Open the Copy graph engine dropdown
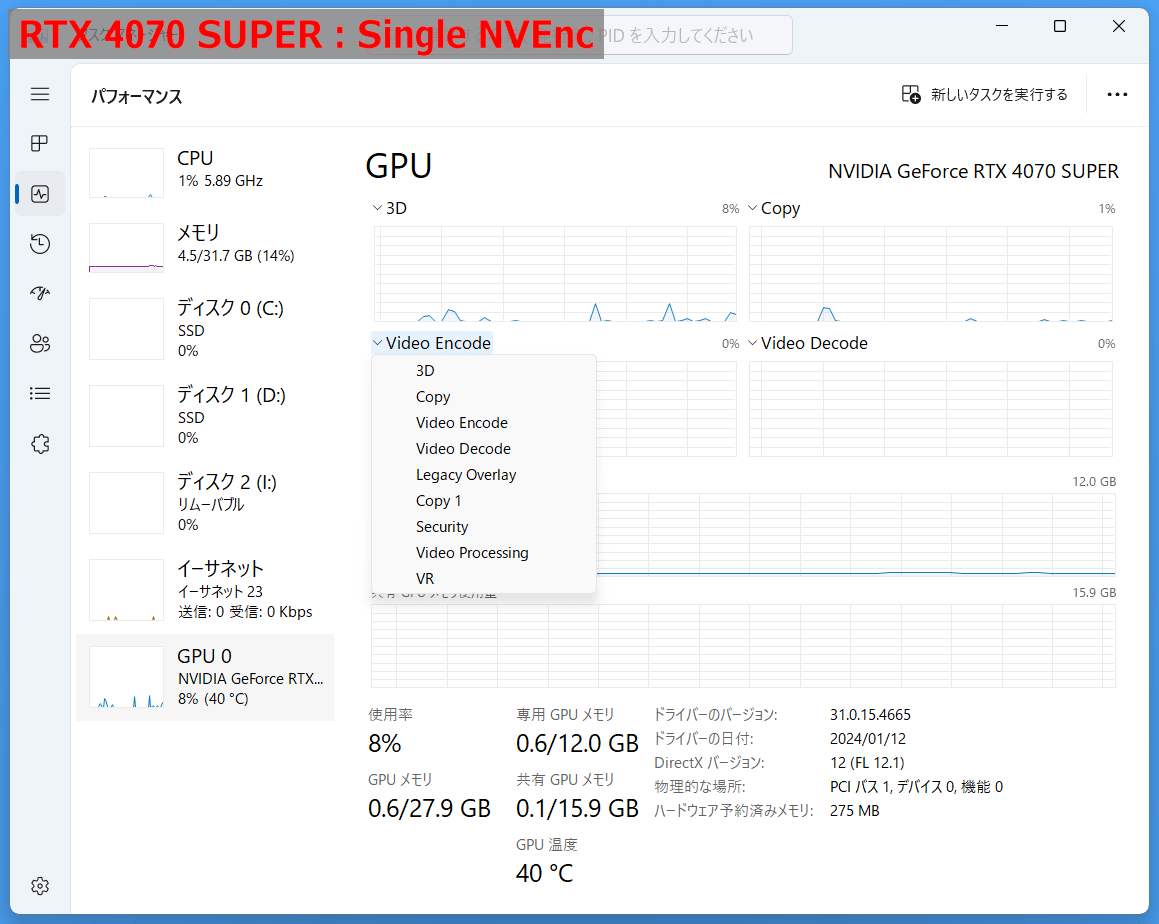Image resolution: width=1159 pixels, height=924 pixels. 774,208
